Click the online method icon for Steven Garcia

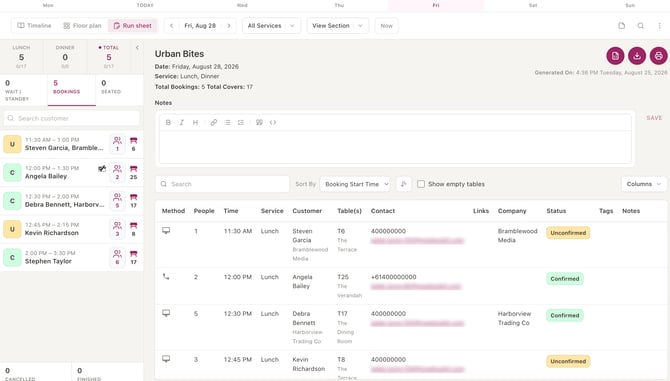pos(166,231)
